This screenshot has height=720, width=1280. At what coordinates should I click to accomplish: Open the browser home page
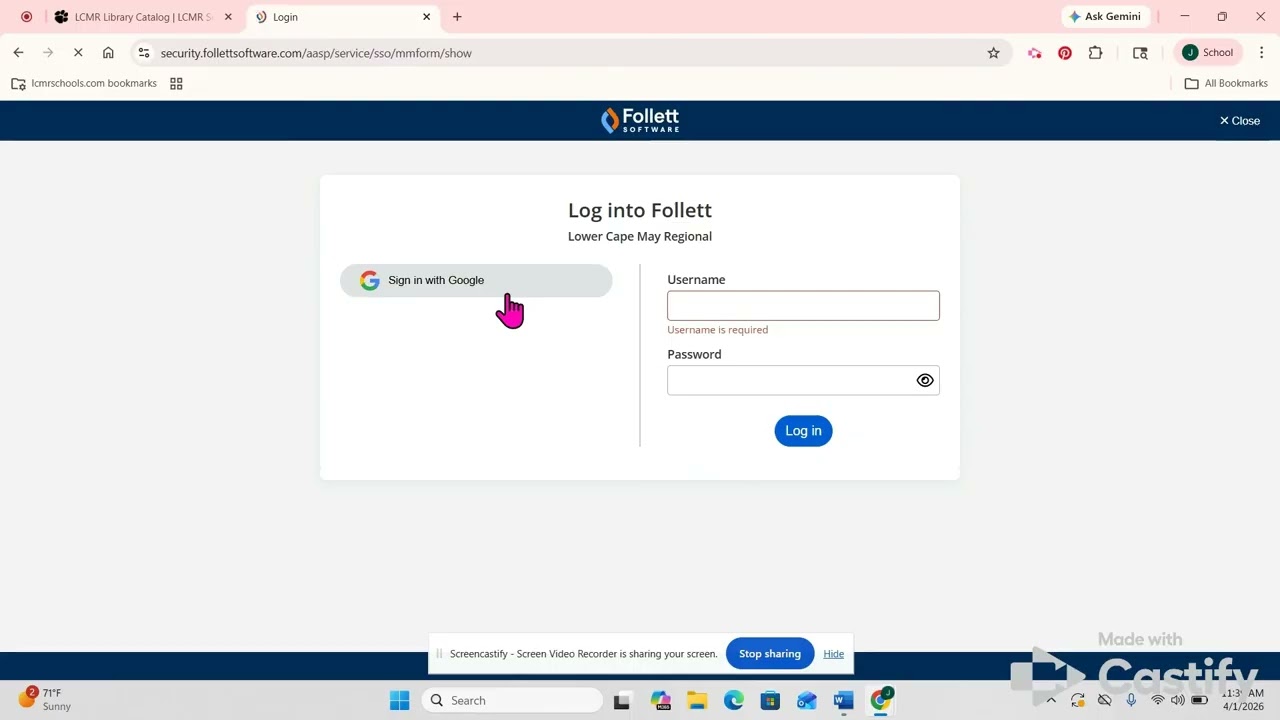[108, 53]
